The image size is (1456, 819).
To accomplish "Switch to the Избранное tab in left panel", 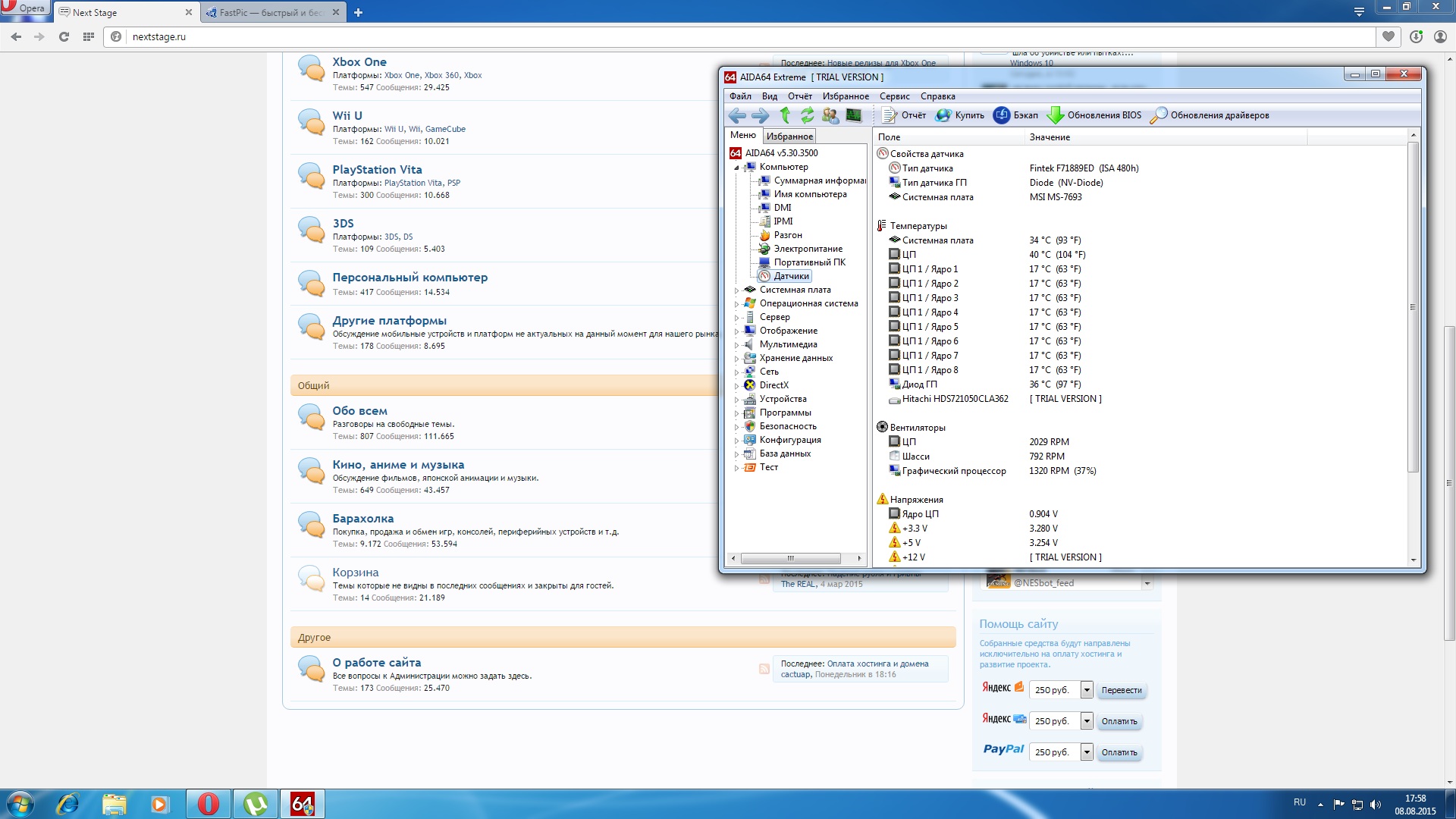I will [x=789, y=136].
